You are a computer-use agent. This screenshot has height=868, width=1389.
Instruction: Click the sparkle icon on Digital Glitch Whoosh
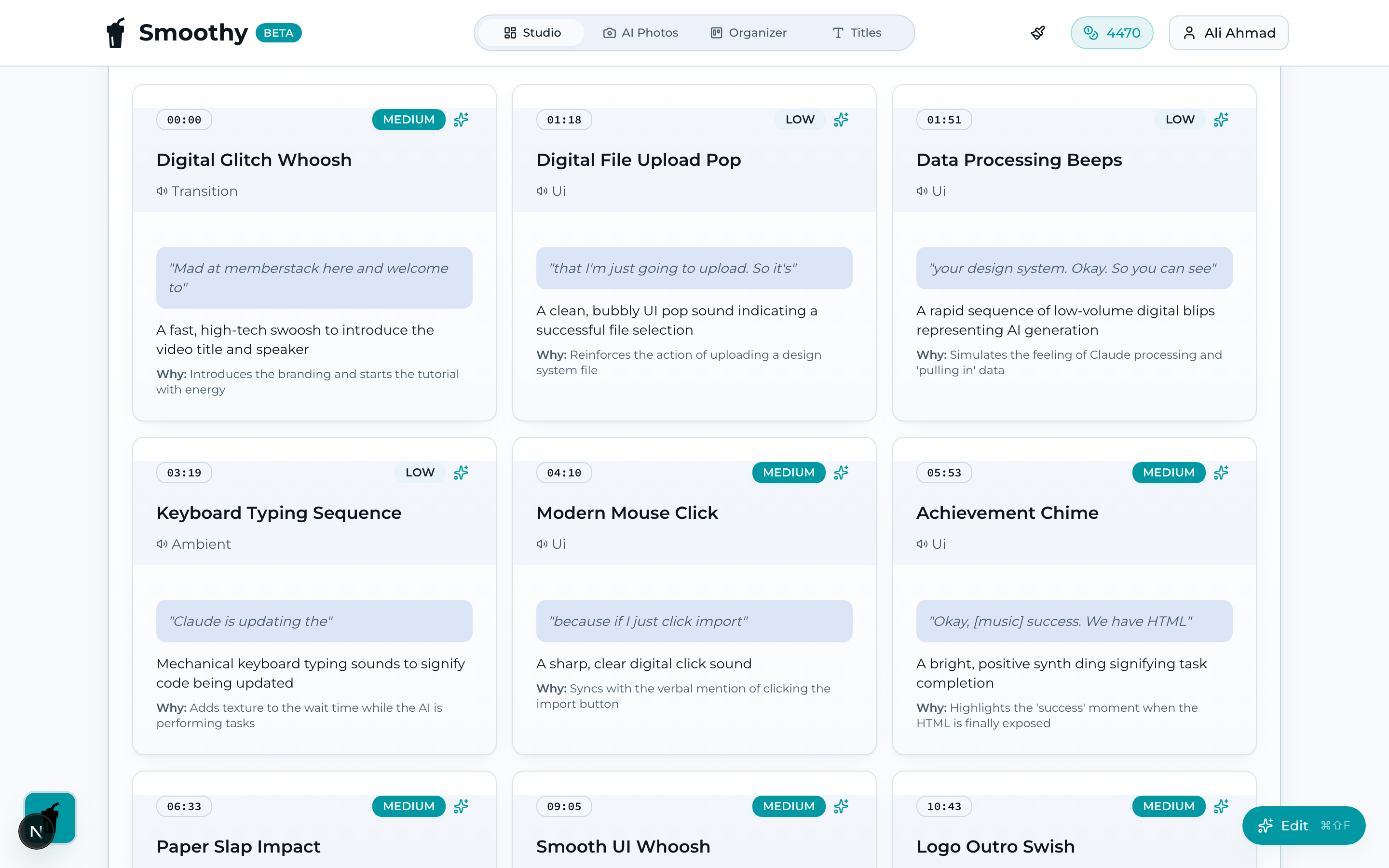[461, 120]
